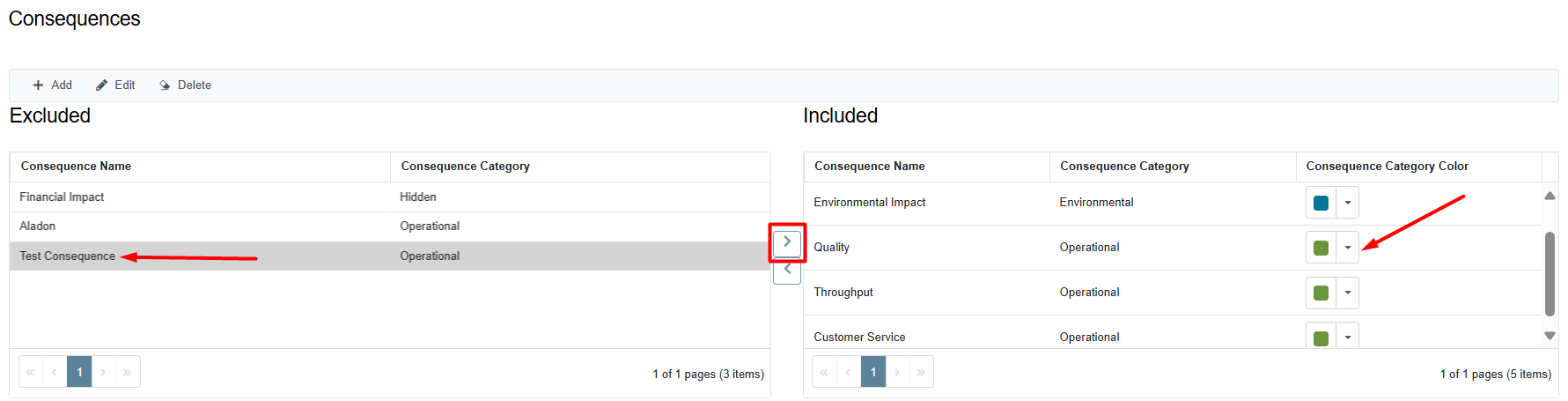Sort Included by Consequence Name header
This screenshot has height=401, width=1568.
point(869,167)
